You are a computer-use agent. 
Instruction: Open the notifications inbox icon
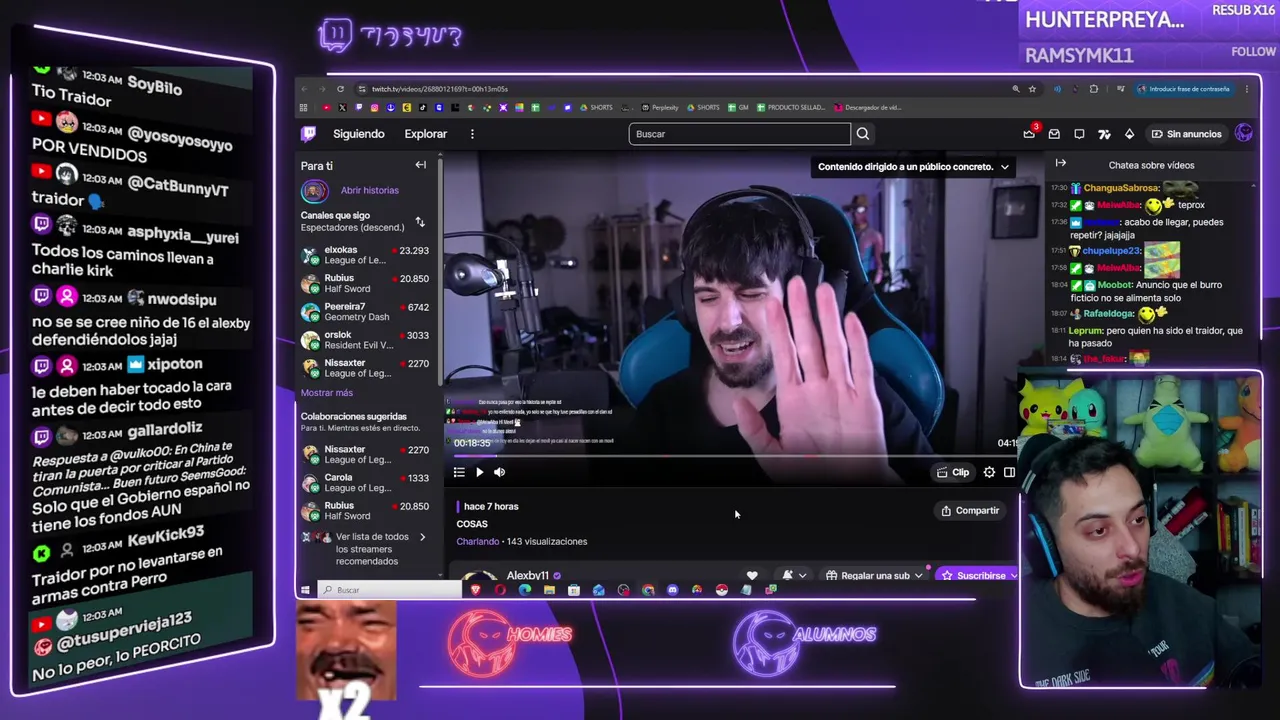1054,134
